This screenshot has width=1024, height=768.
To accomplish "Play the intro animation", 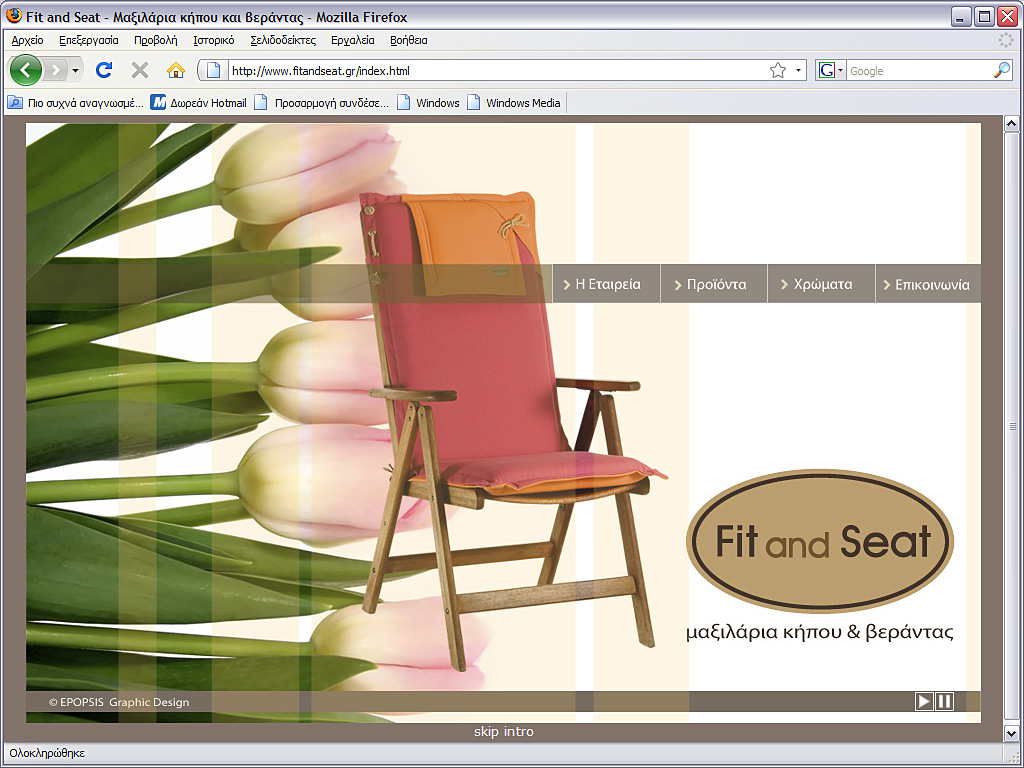I will point(923,701).
